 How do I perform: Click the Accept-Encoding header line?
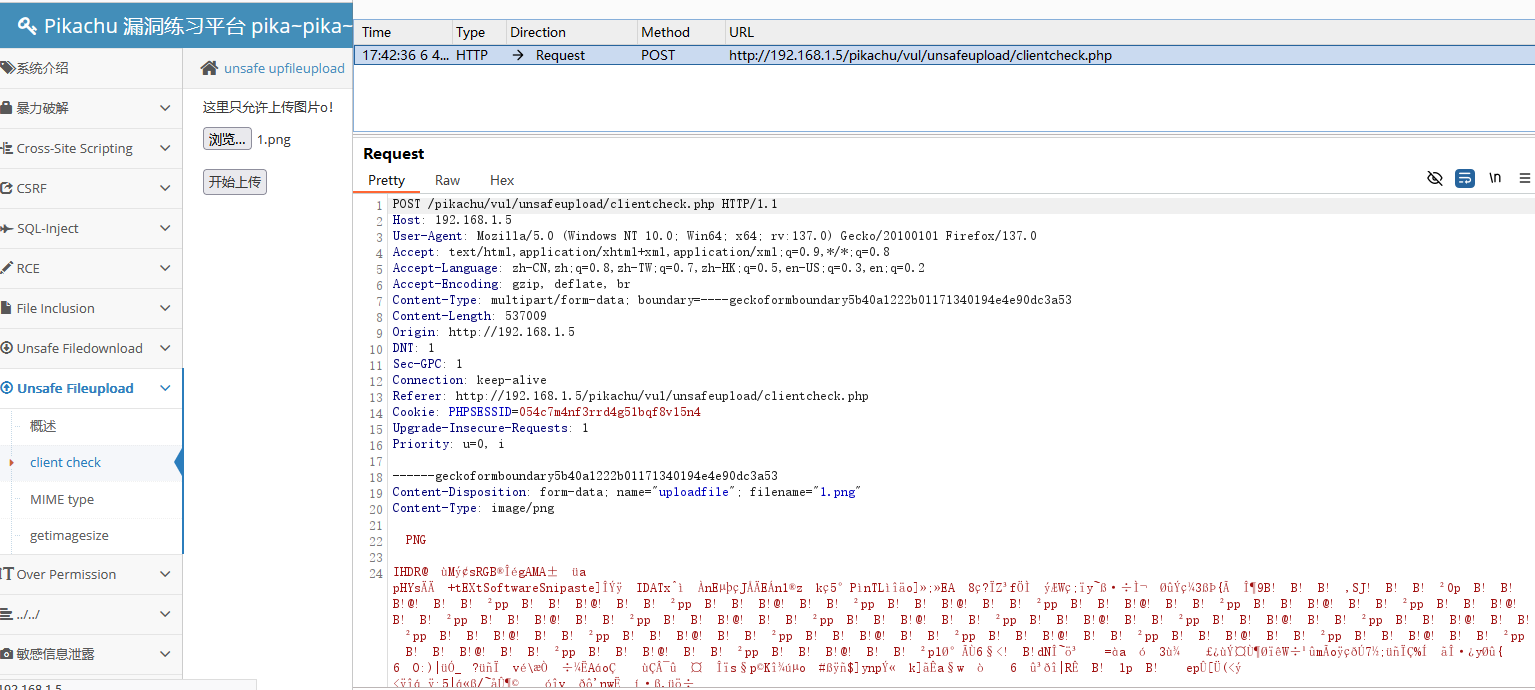(x=511, y=284)
